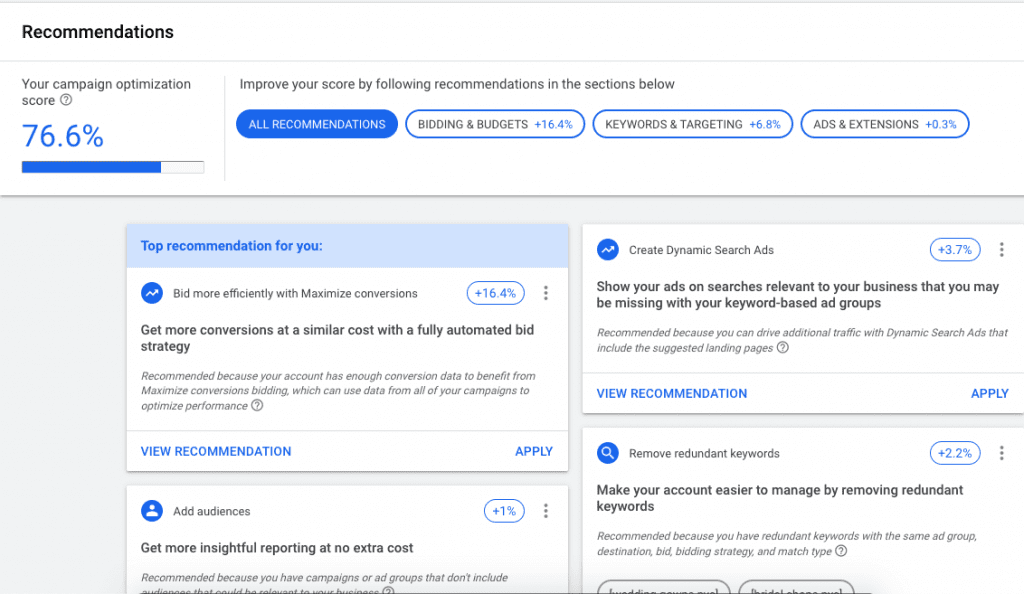The width and height of the screenshot is (1024, 594).
Task: Open three-dot menu on Add audiences card
Action: 546,510
